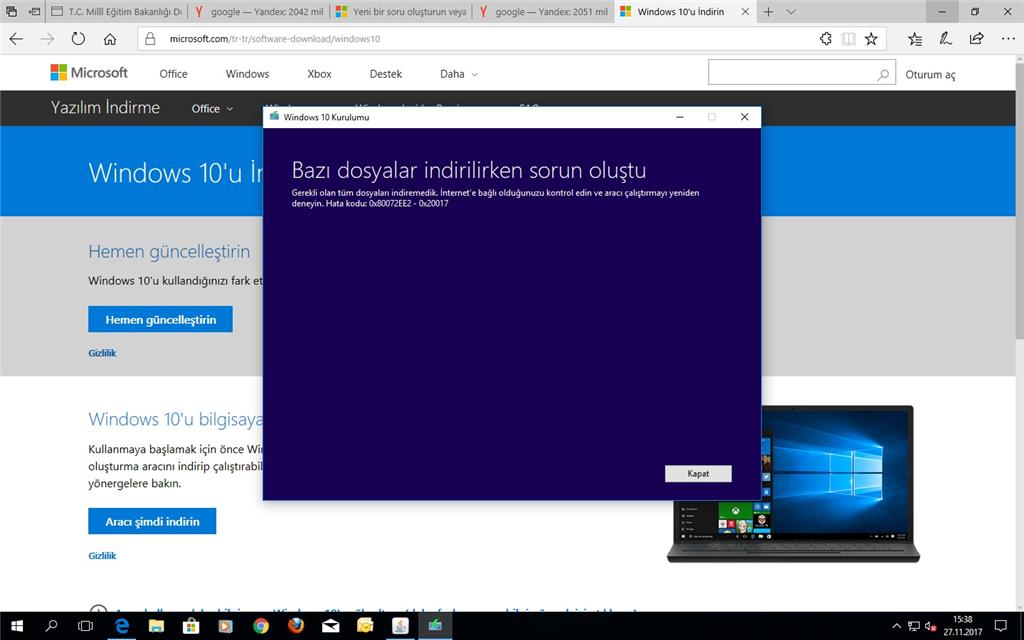Click the forward navigation arrow in Edge
The height and width of the screenshot is (640, 1024).
point(47,39)
